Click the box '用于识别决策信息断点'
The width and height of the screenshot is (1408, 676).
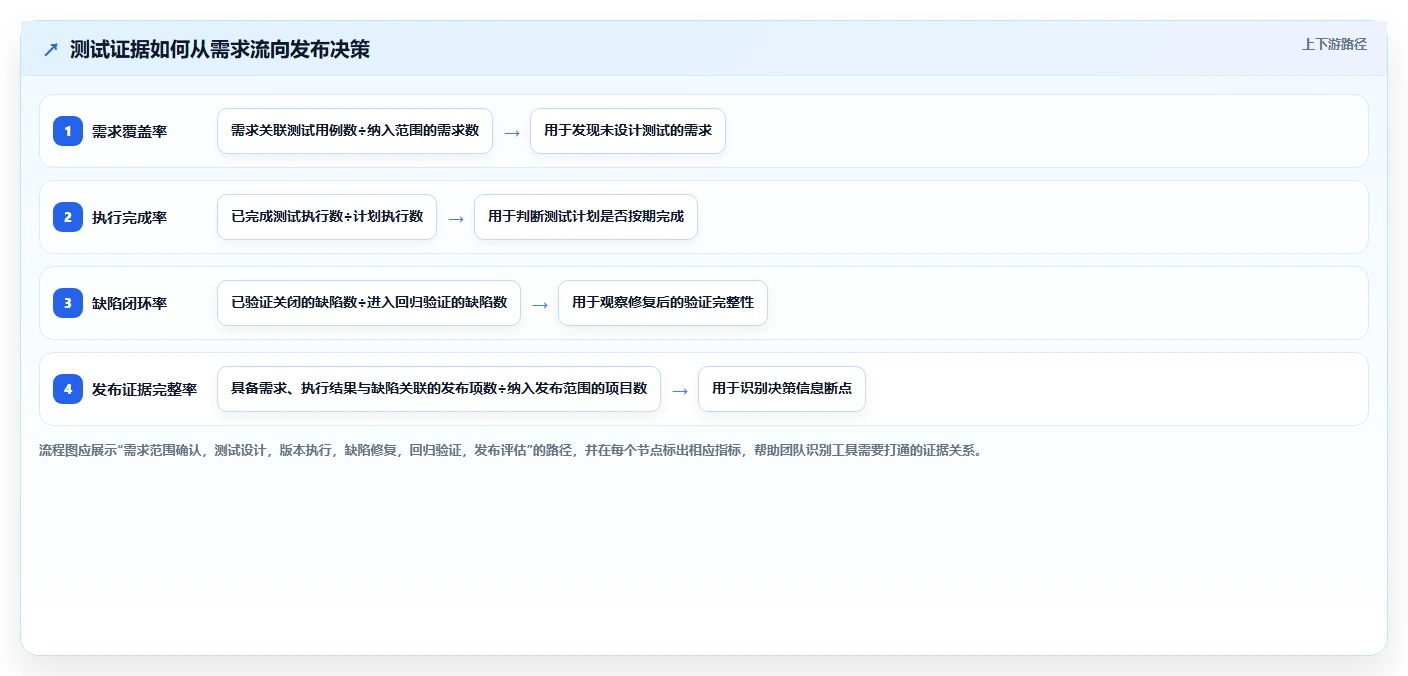click(x=782, y=389)
